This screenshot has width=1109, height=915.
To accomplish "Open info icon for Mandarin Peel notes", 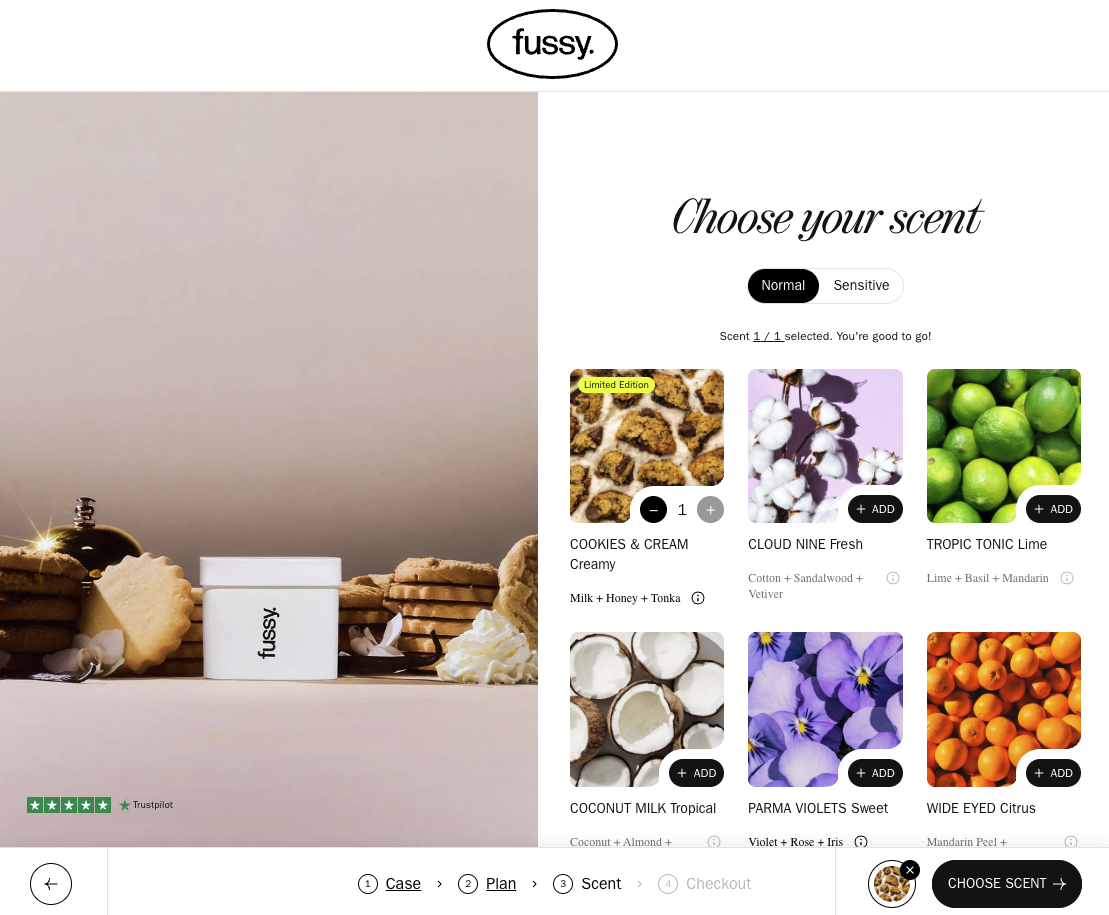I will point(1071,841).
